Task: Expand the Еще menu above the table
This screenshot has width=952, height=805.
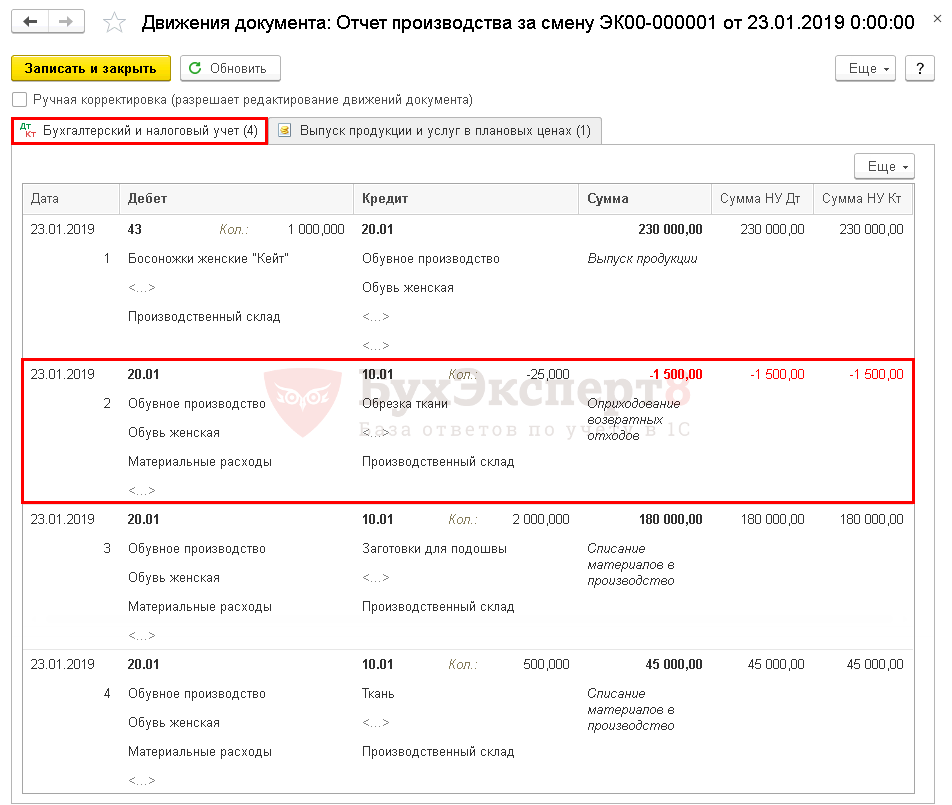Action: click(884, 167)
